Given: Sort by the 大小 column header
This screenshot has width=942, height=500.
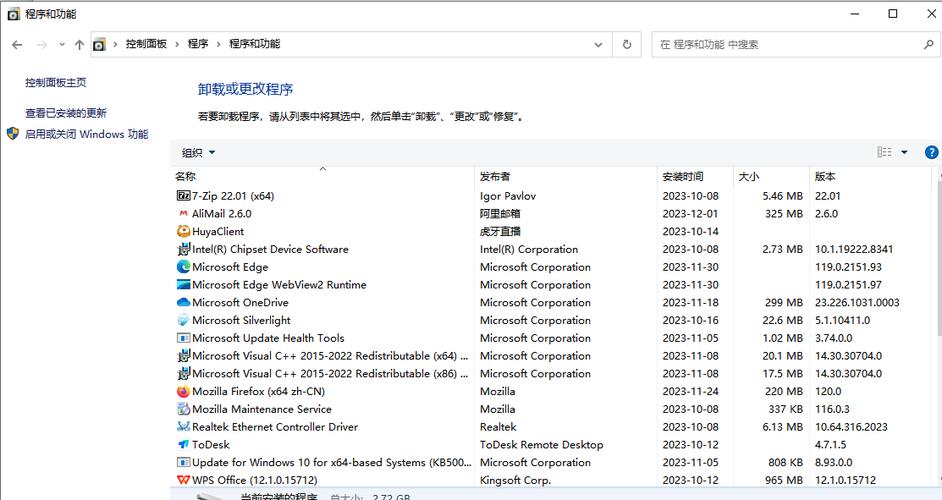Looking at the screenshot, I should (771, 177).
